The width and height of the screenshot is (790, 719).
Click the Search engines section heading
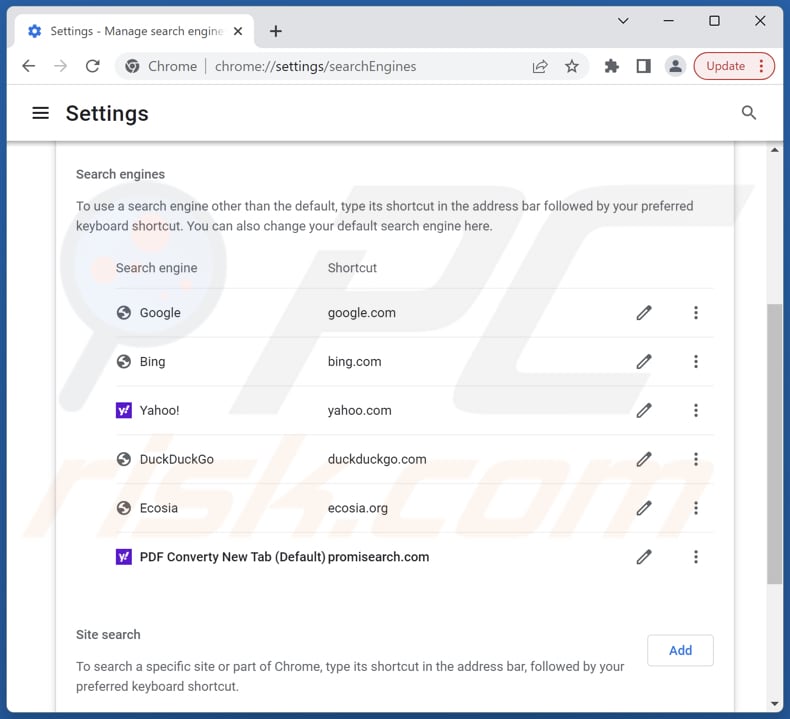click(x=120, y=174)
